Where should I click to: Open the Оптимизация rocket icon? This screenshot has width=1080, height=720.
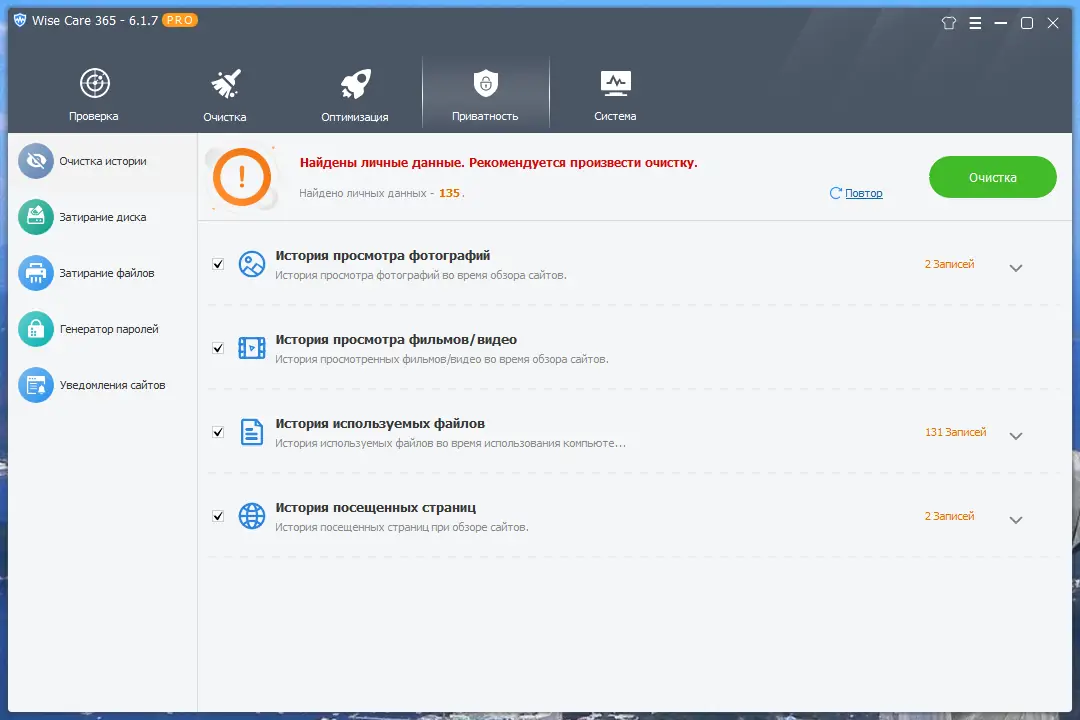click(355, 84)
